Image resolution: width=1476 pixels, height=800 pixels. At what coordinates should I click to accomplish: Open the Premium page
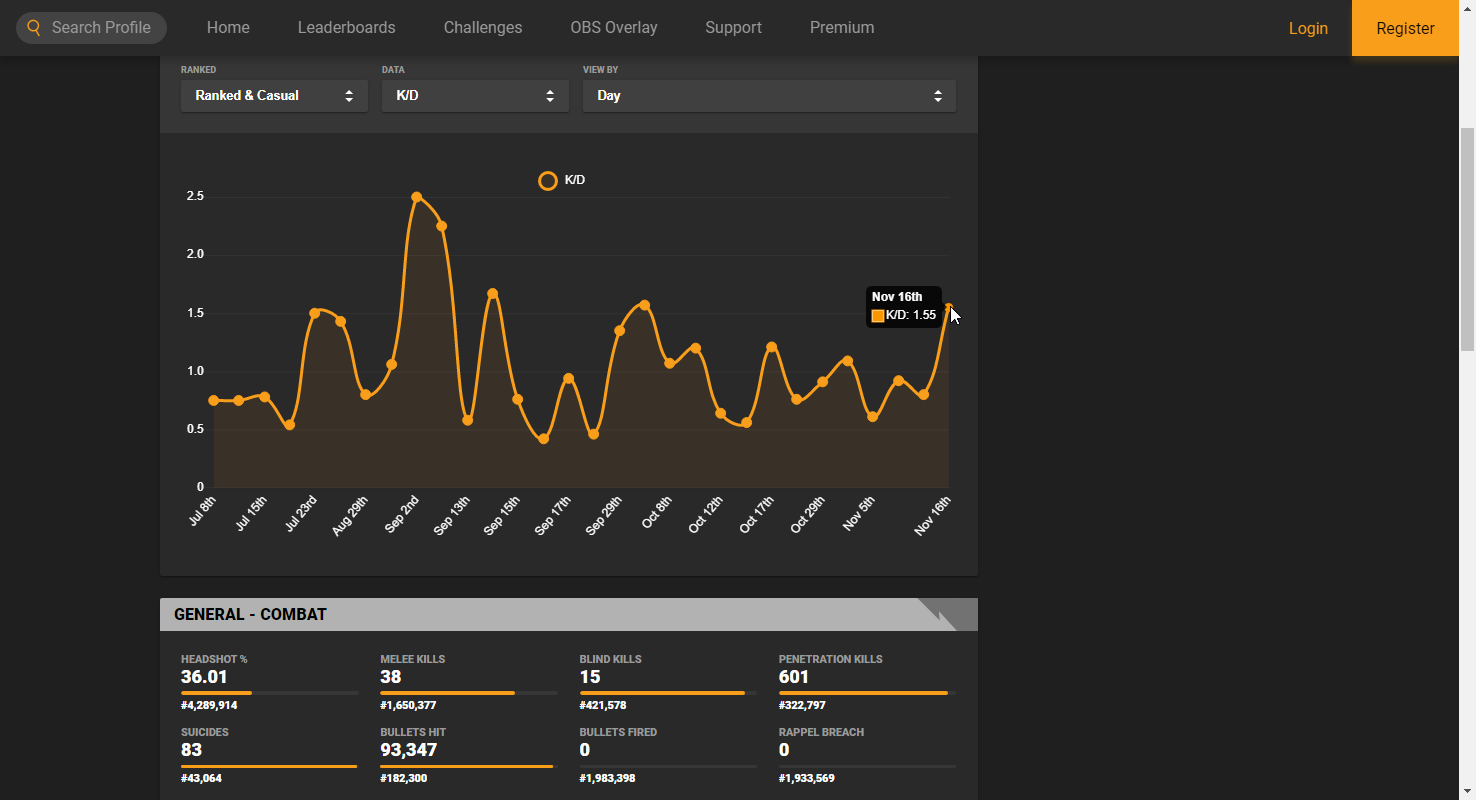(842, 28)
